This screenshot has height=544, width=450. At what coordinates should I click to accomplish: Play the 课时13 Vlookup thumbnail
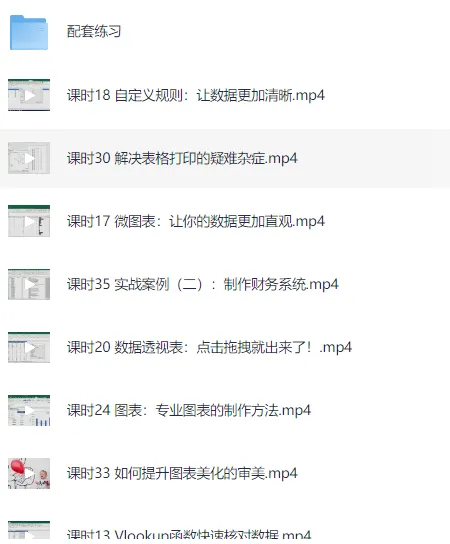pos(29,530)
